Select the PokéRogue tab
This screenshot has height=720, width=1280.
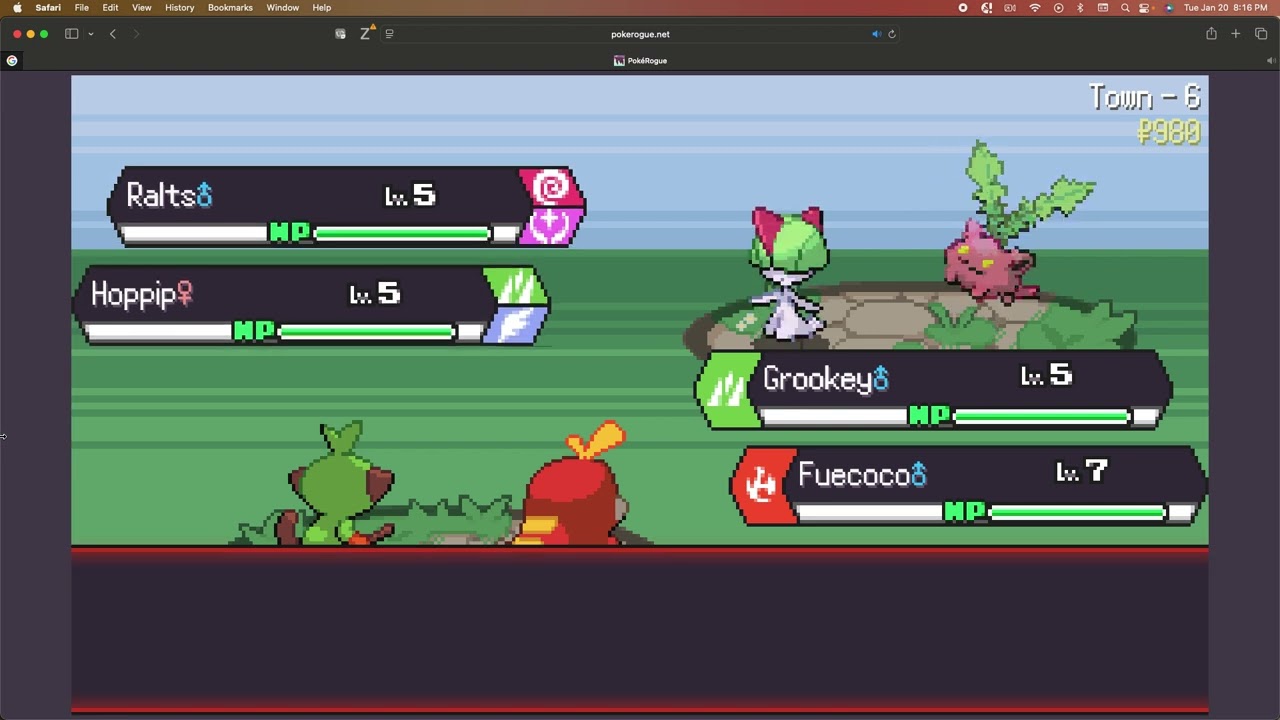pos(640,61)
